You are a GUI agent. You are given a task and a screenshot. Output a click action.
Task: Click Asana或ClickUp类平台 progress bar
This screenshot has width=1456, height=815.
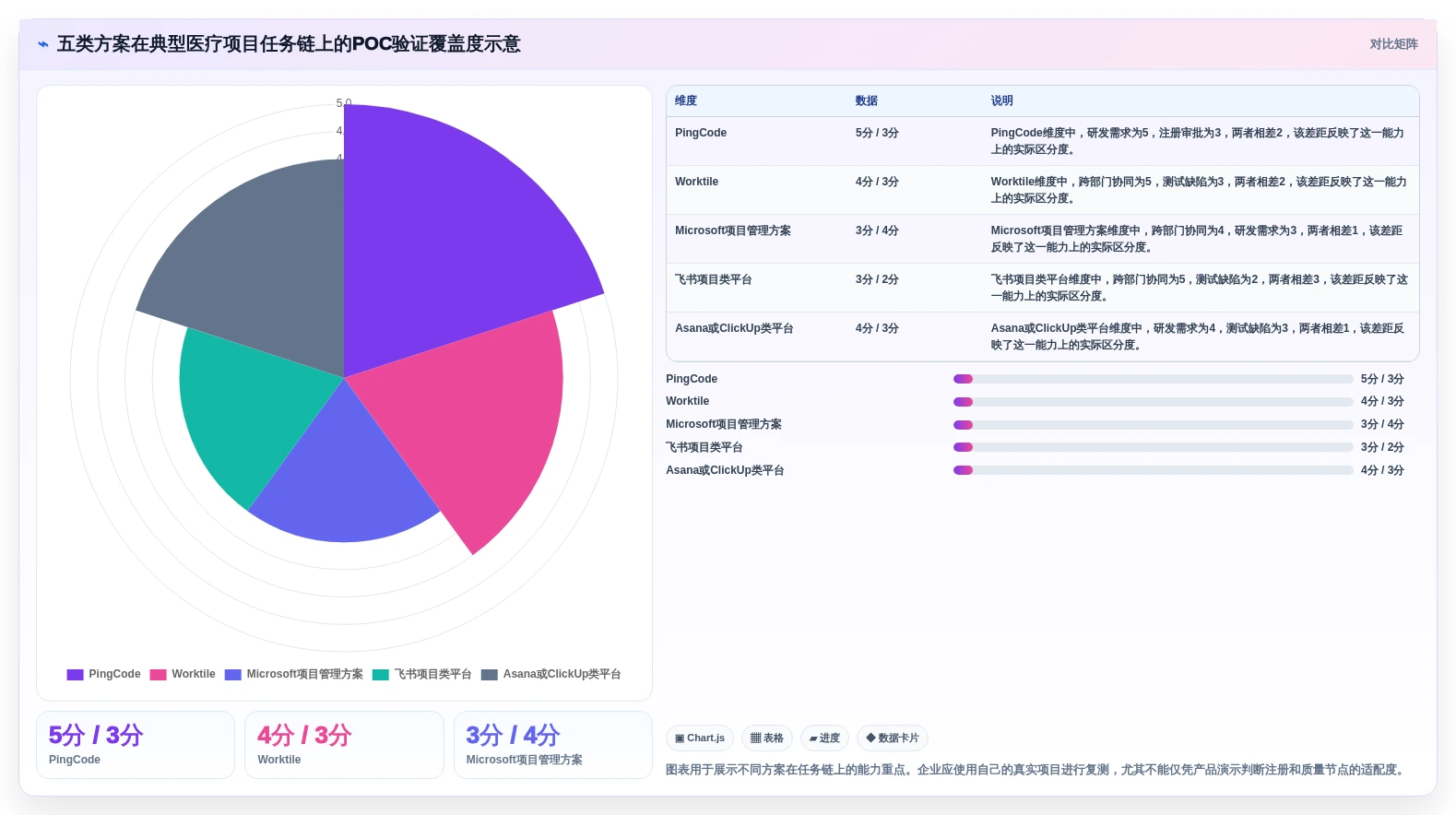tap(1153, 470)
